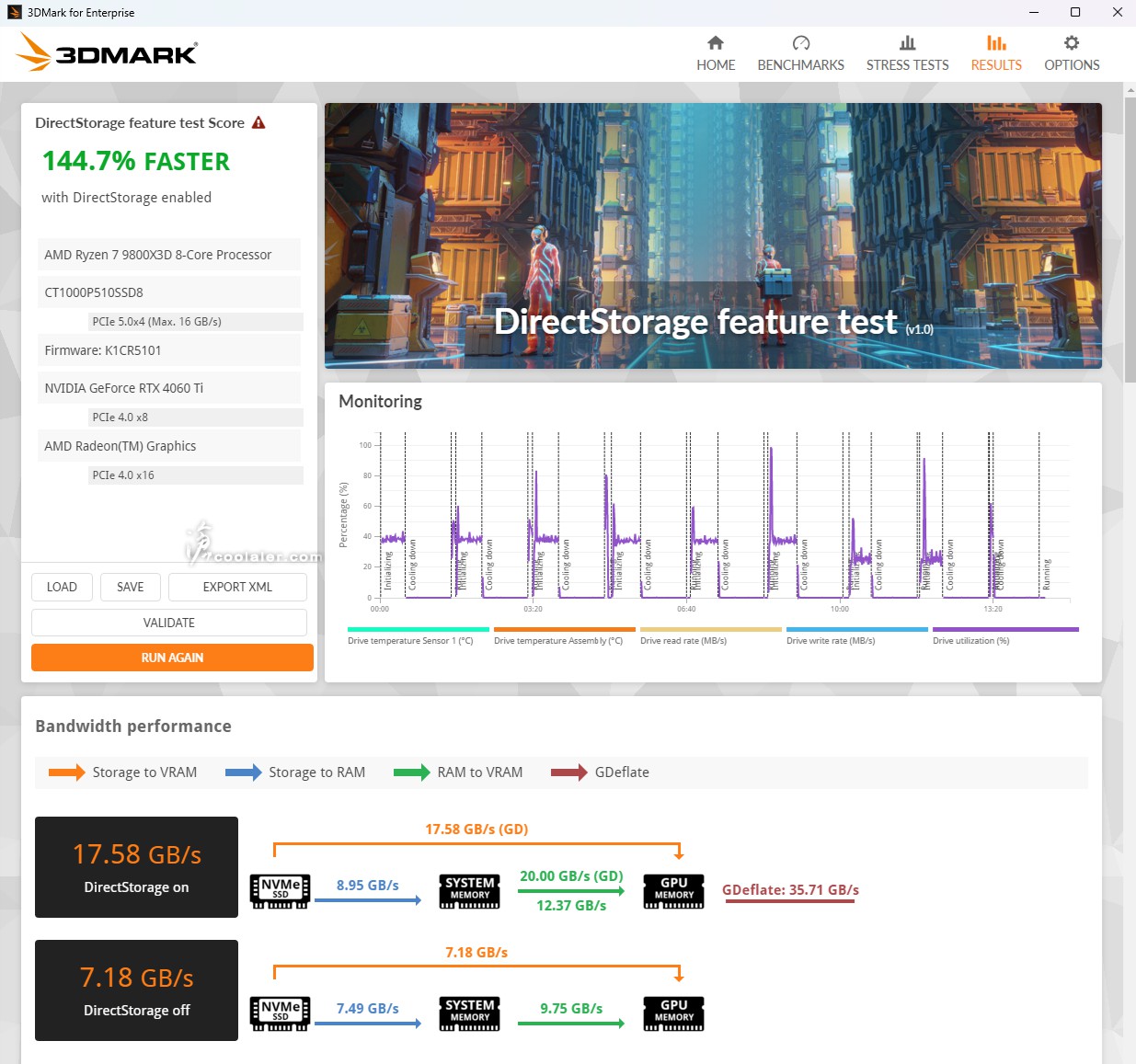
Task: Toggle Drive temperature Assembly legend
Action: pos(564,636)
